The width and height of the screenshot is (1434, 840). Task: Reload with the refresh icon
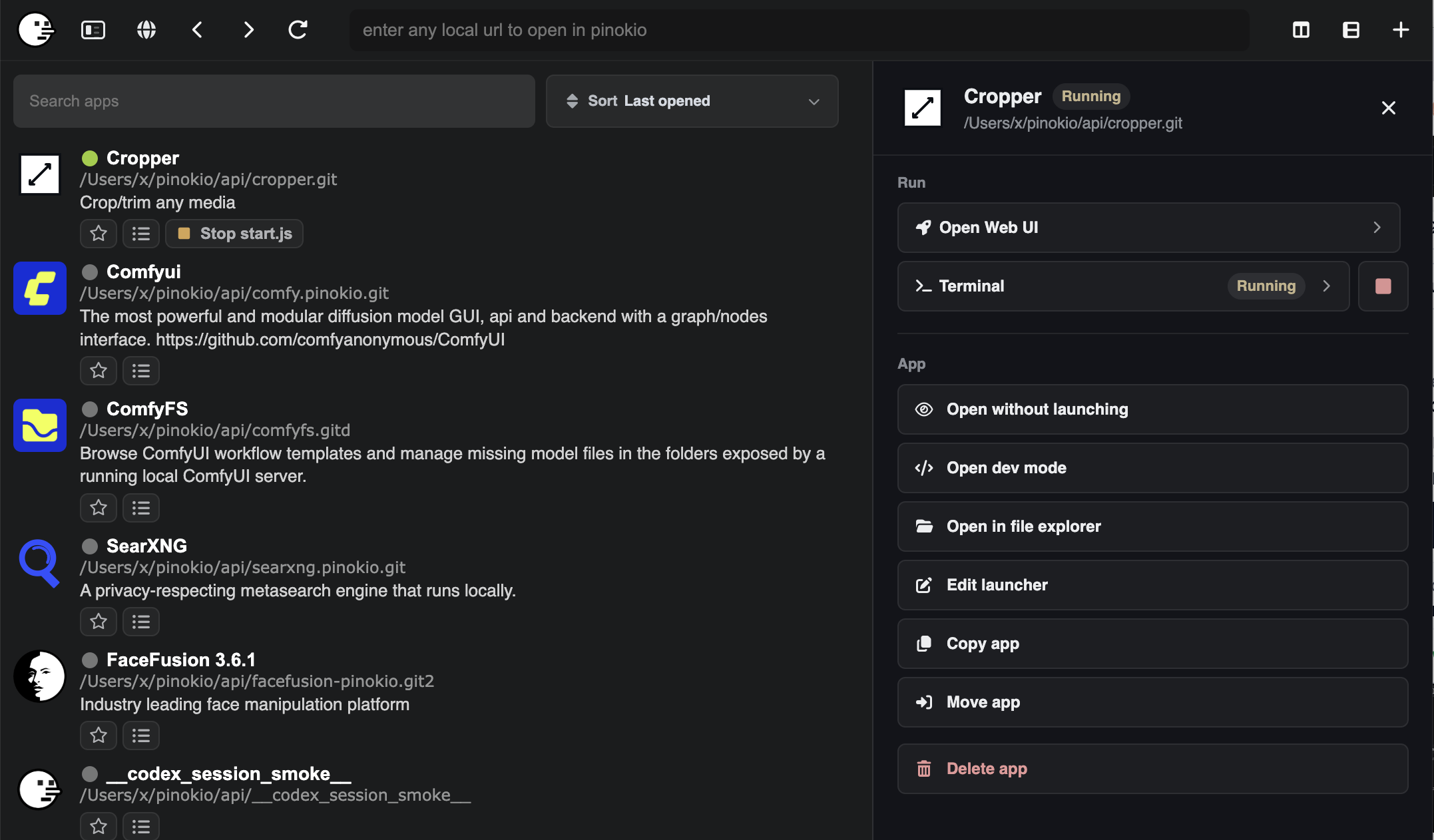coord(298,30)
